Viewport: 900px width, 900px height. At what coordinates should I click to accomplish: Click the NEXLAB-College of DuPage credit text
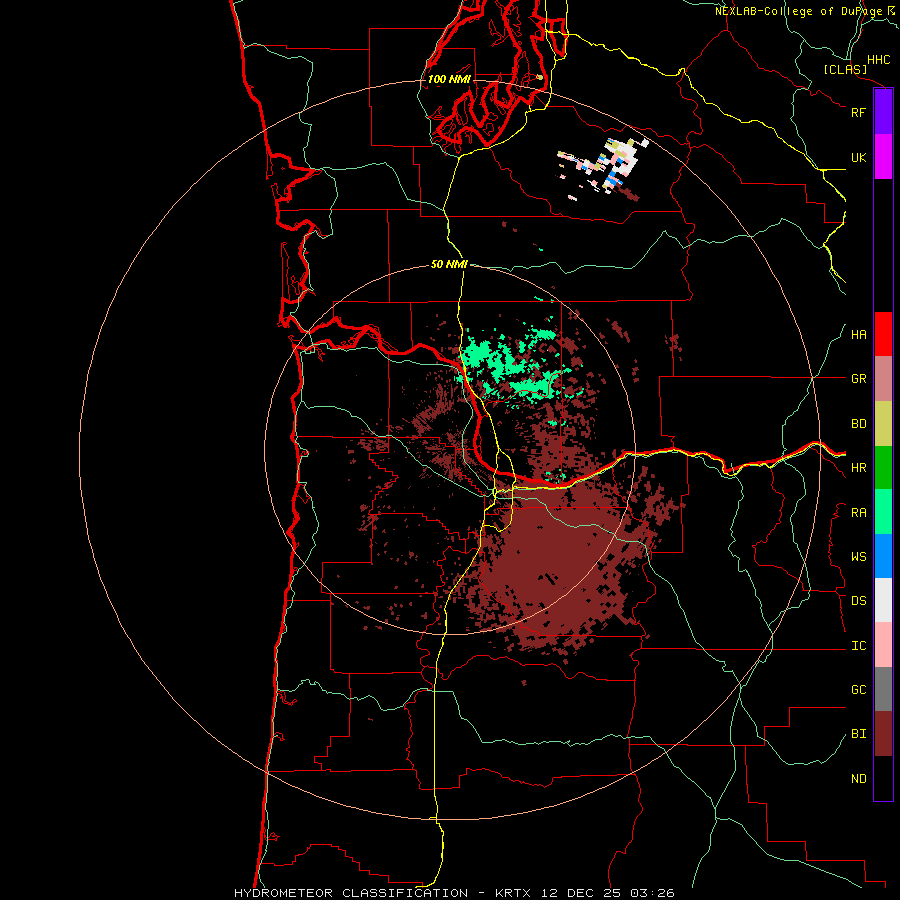tap(798, 11)
